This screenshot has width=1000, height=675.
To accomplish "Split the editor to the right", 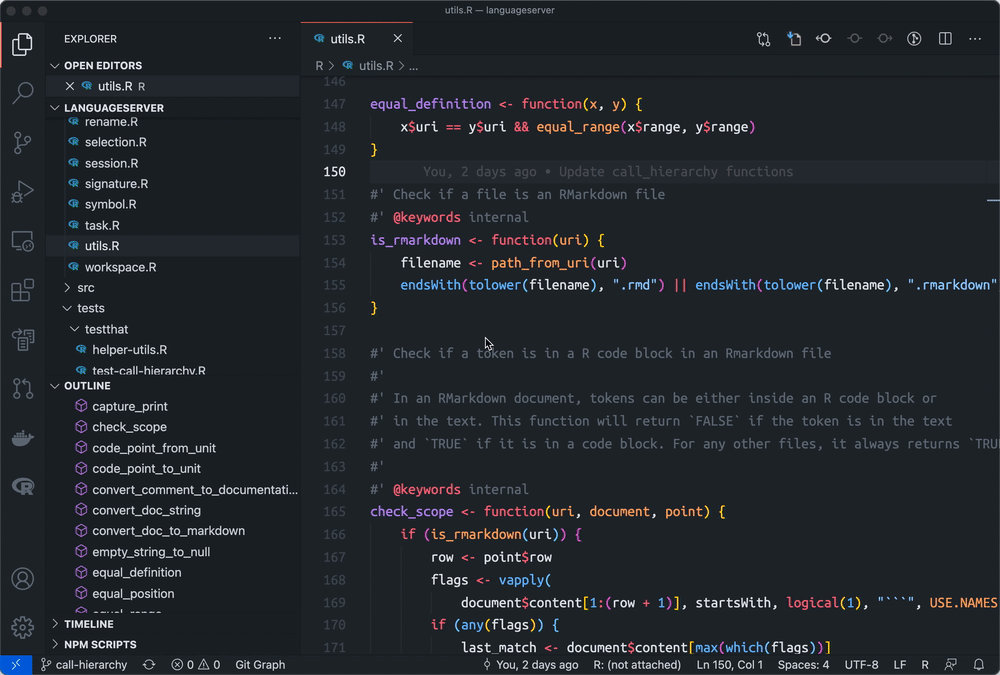I will 945,39.
